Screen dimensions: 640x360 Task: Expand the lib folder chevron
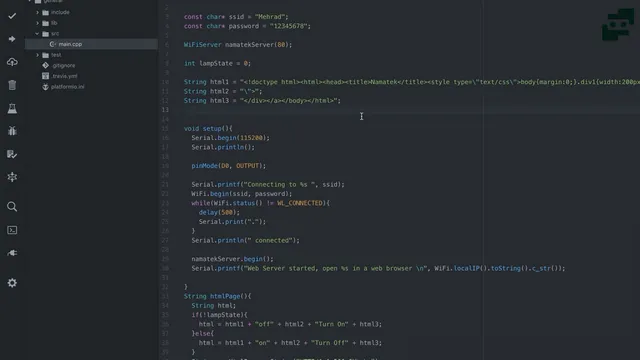pyautogui.click(x=38, y=23)
